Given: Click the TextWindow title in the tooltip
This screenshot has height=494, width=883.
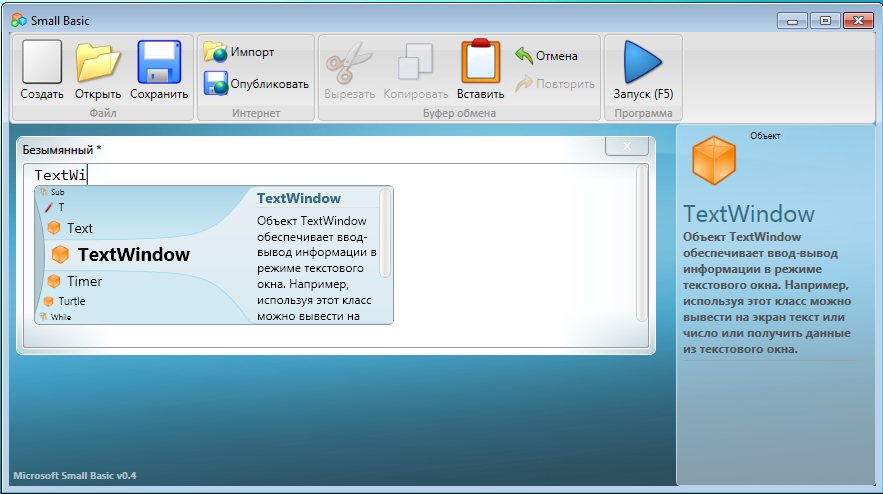Looking at the screenshot, I should click(299, 198).
